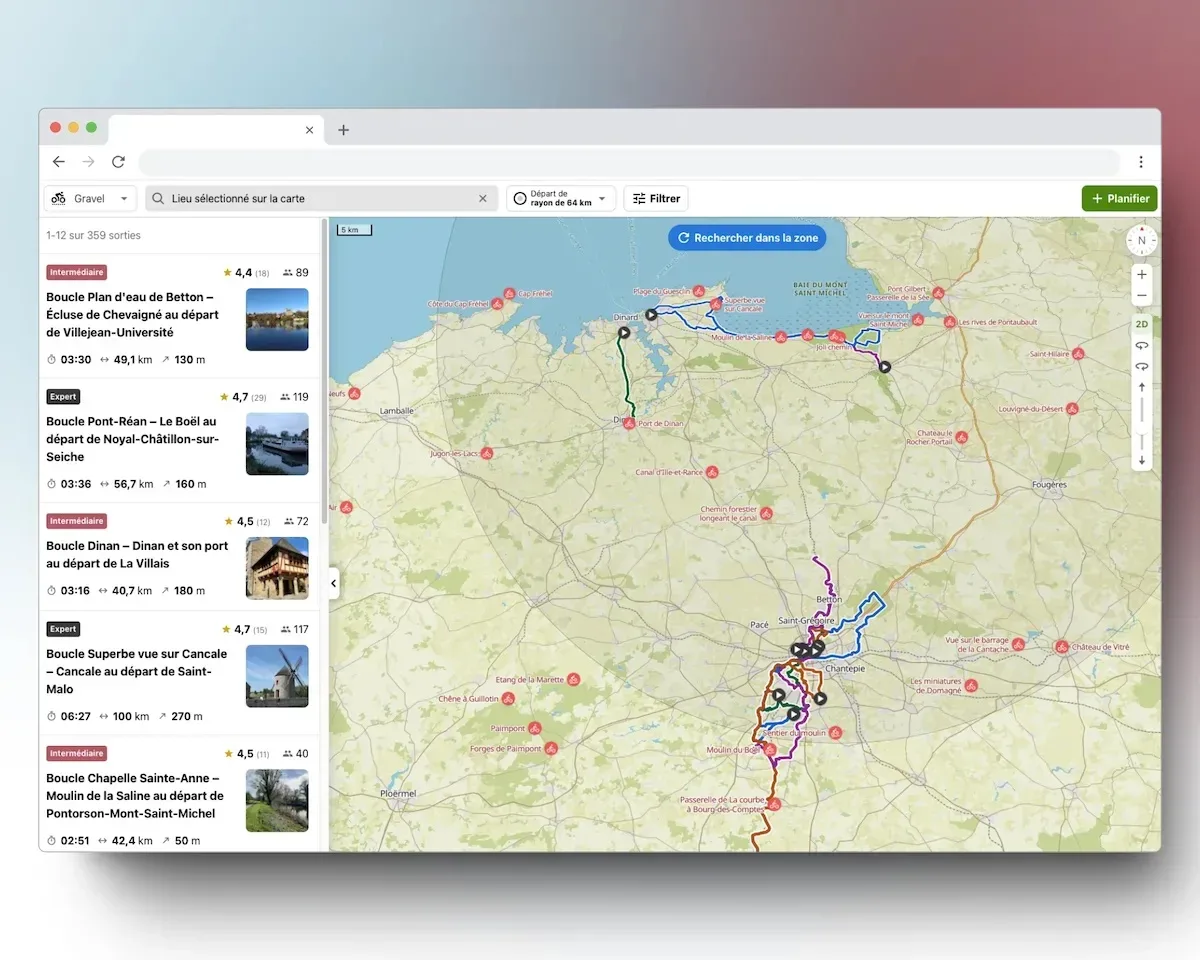1200x960 pixels.
Task: Click the route start marker near Dinard
Action: tap(623, 332)
